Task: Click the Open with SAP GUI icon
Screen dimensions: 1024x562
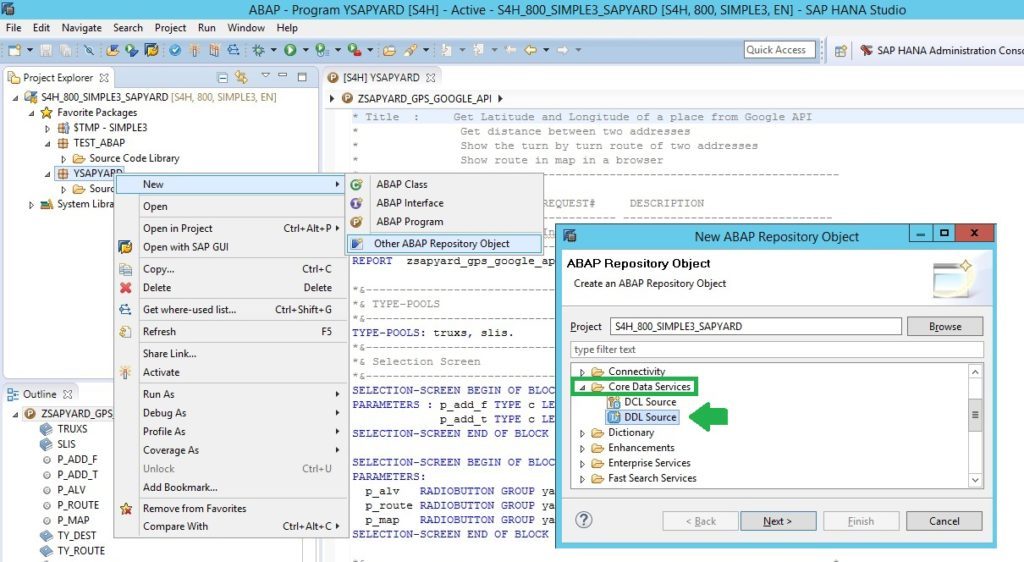Action: point(125,247)
